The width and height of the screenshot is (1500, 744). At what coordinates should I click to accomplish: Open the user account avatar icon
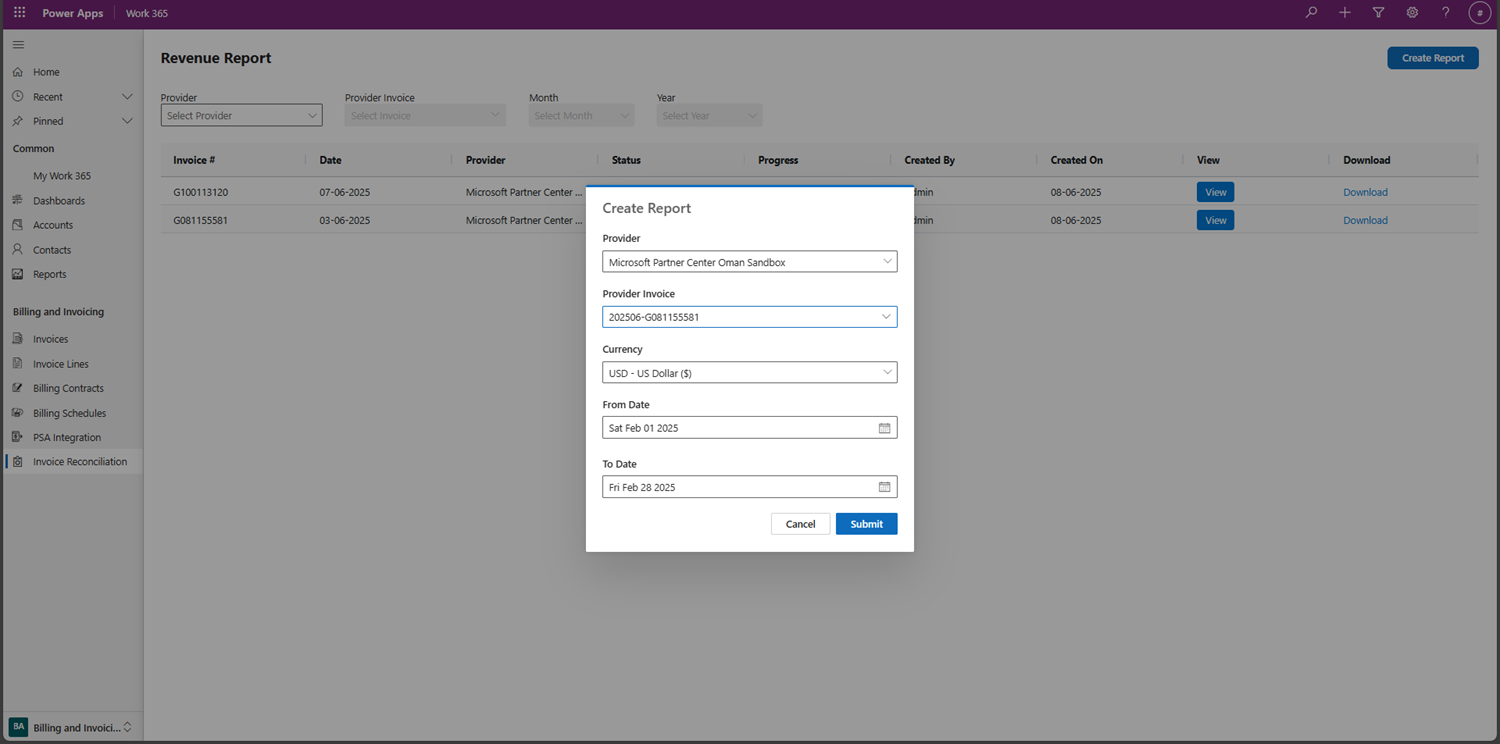tap(1480, 13)
